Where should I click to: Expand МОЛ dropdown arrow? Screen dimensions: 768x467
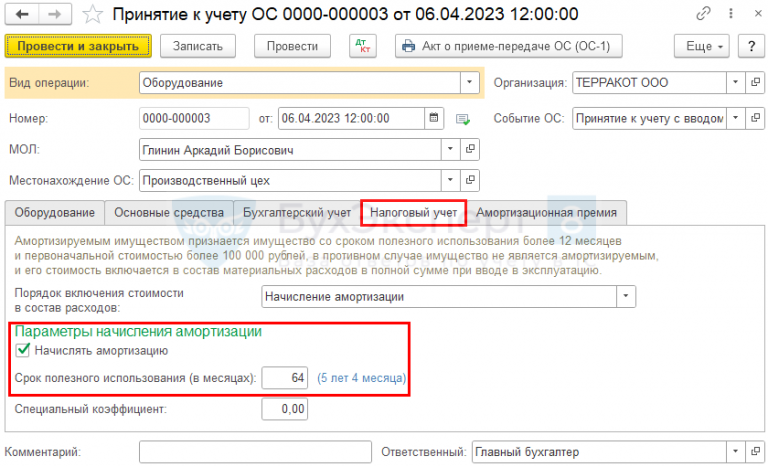[450, 149]
